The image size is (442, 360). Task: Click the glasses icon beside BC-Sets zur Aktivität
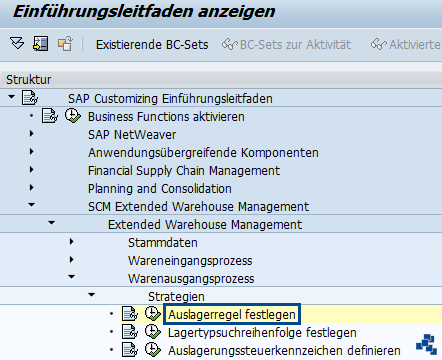point(230,44)
